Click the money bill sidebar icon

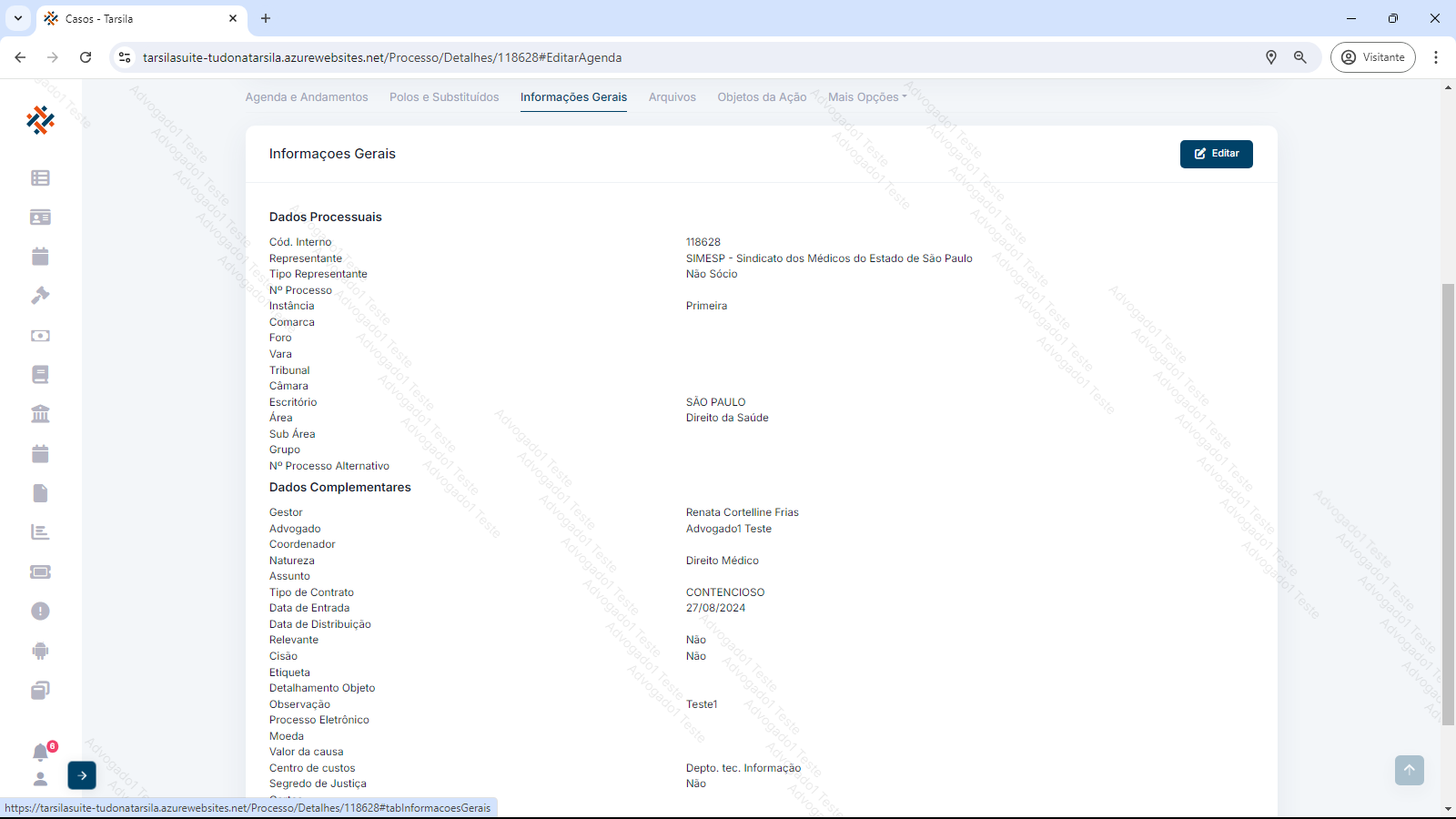(x=40, y=336)
